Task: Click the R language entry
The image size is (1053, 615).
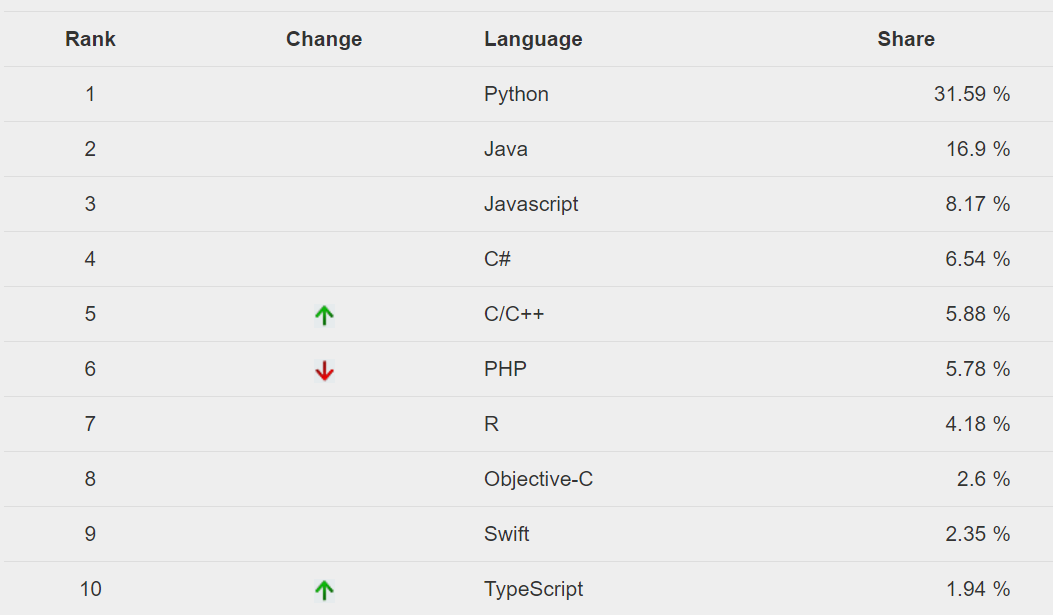Action: point(492,424)
